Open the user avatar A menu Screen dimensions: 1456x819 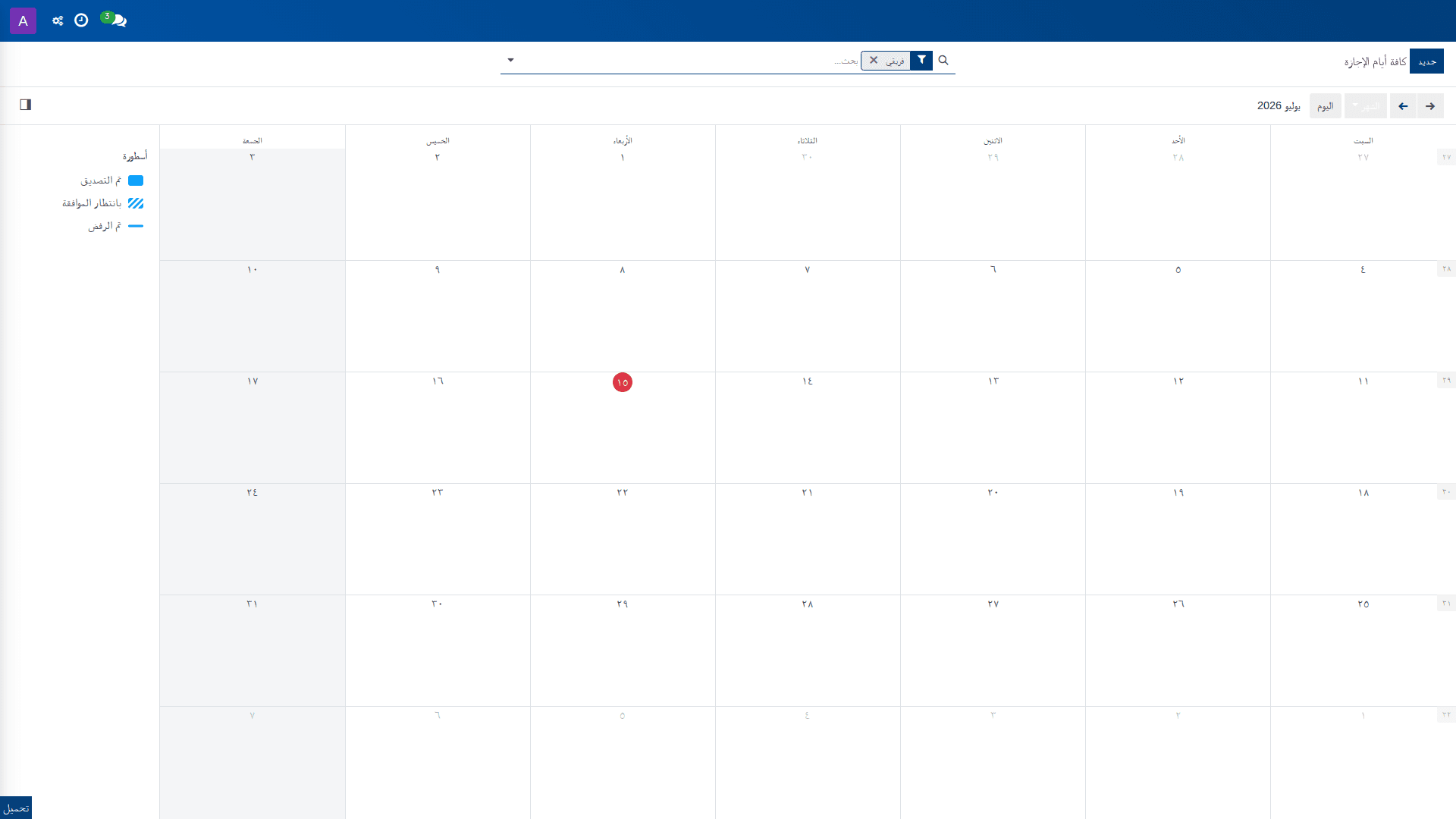pyautogui.click(x=23, y=20)
